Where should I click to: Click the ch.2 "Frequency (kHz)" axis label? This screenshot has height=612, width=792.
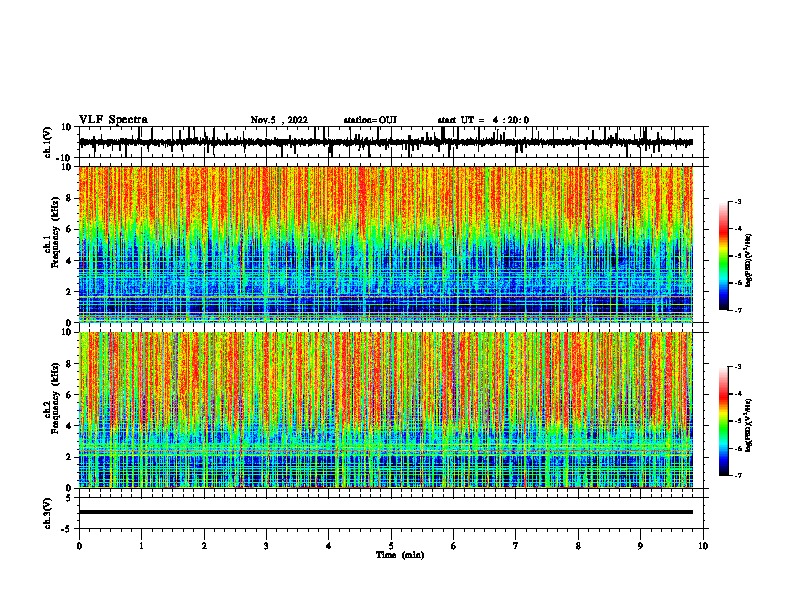tap(55, 398)
